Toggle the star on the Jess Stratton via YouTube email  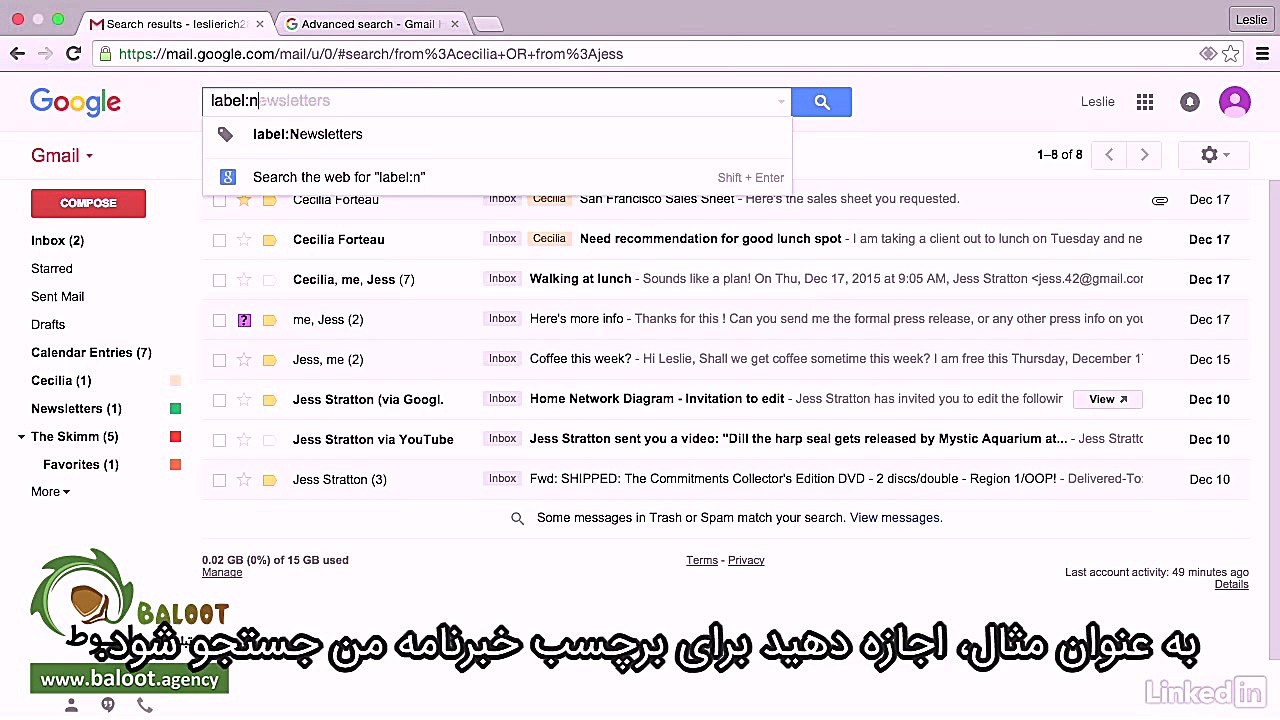244,440
